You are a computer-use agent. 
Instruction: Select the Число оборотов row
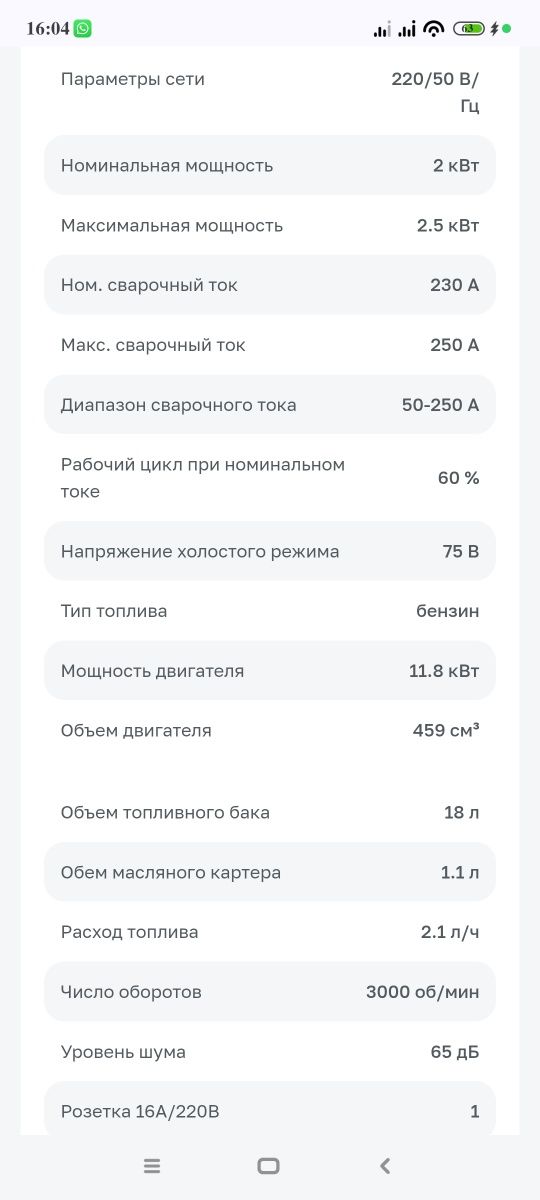(x=270, y=992)
